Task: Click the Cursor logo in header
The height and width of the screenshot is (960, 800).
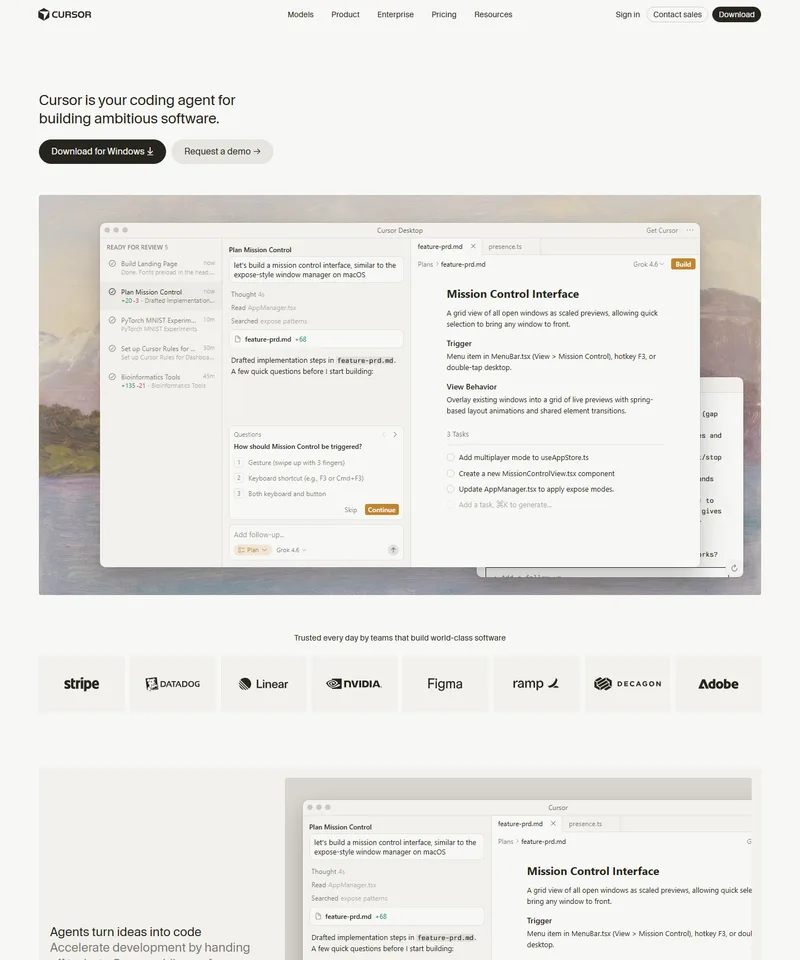Action: point(64,14)
